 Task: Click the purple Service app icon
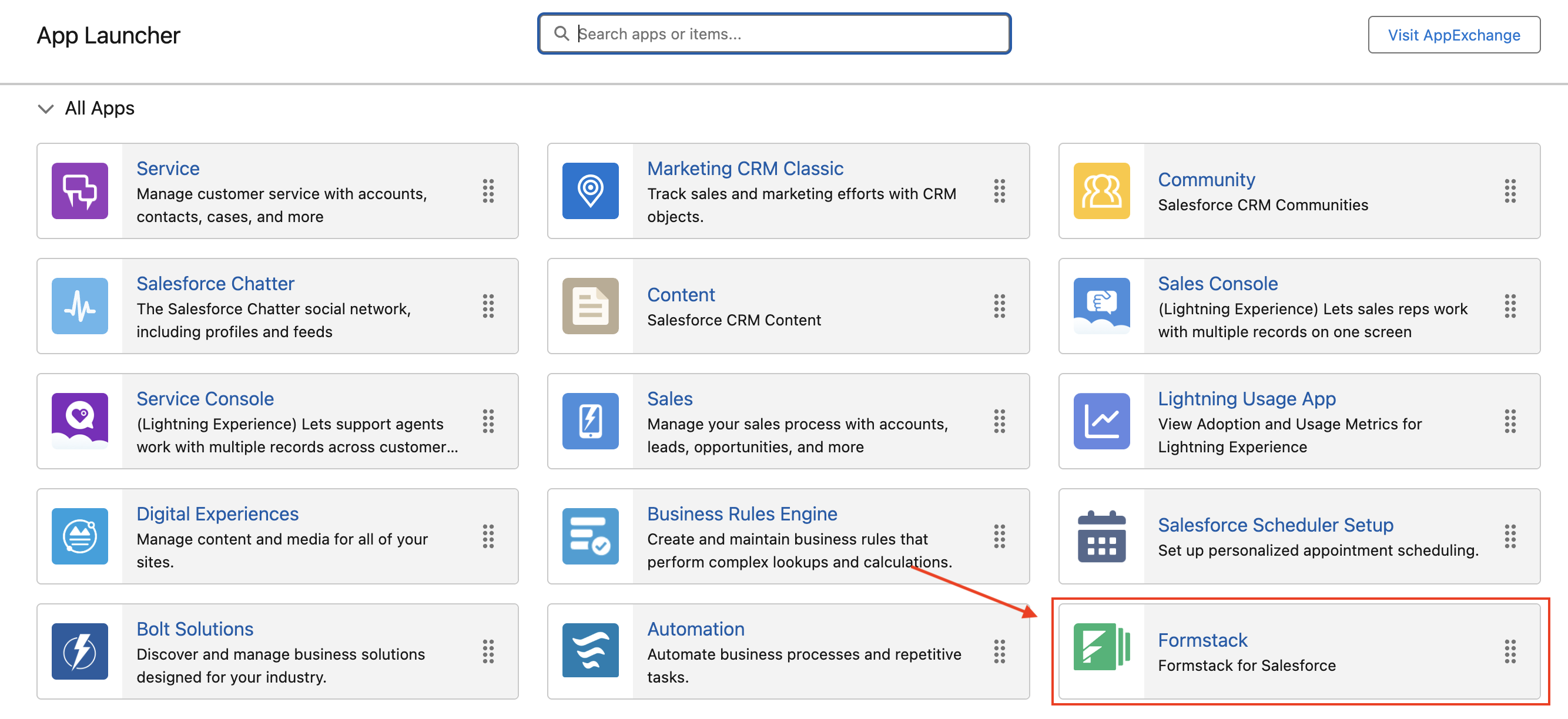coord(80,191)
